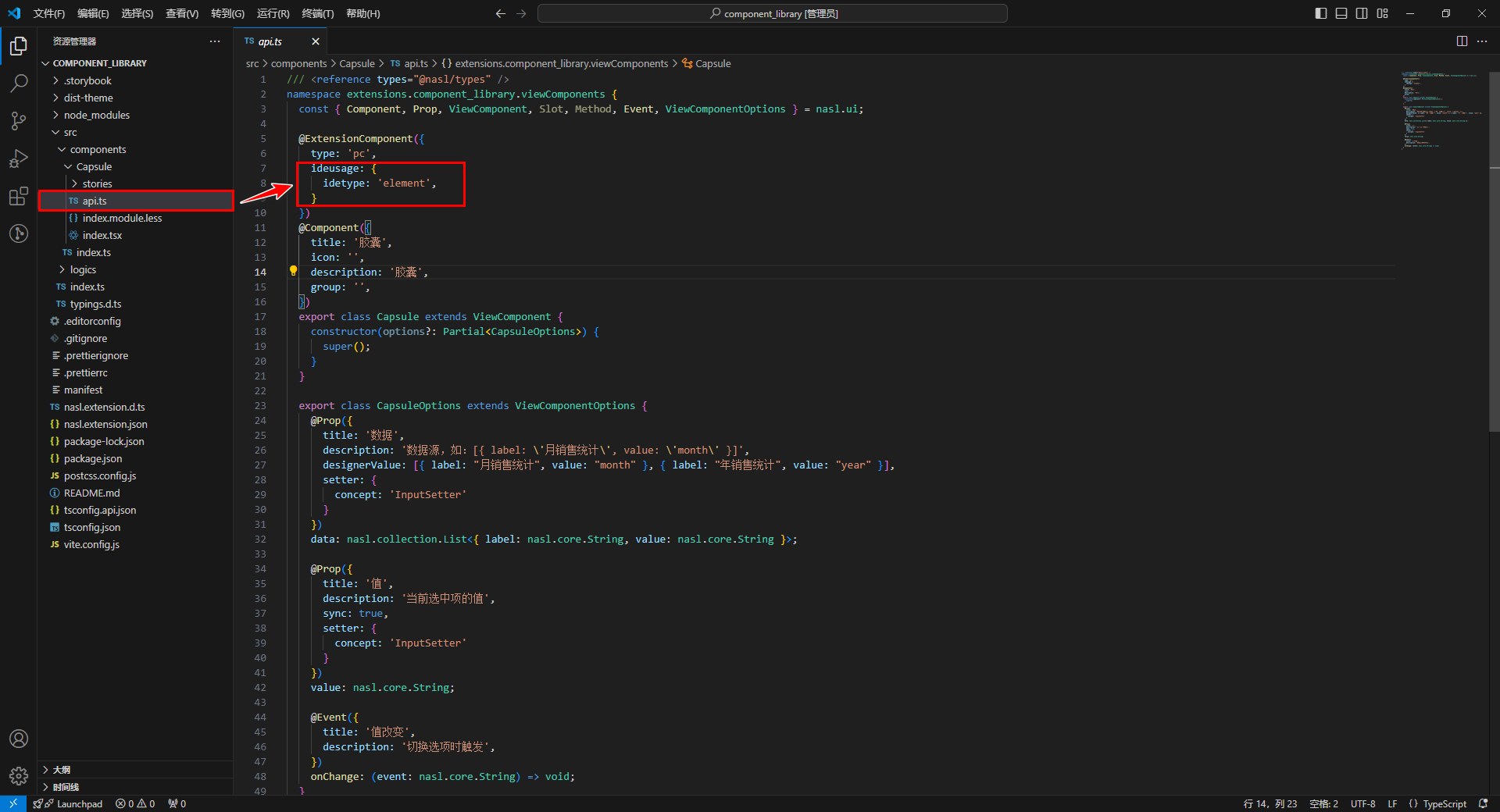
Task: Open the Extensions view icon
Action: tap(19, 196)
